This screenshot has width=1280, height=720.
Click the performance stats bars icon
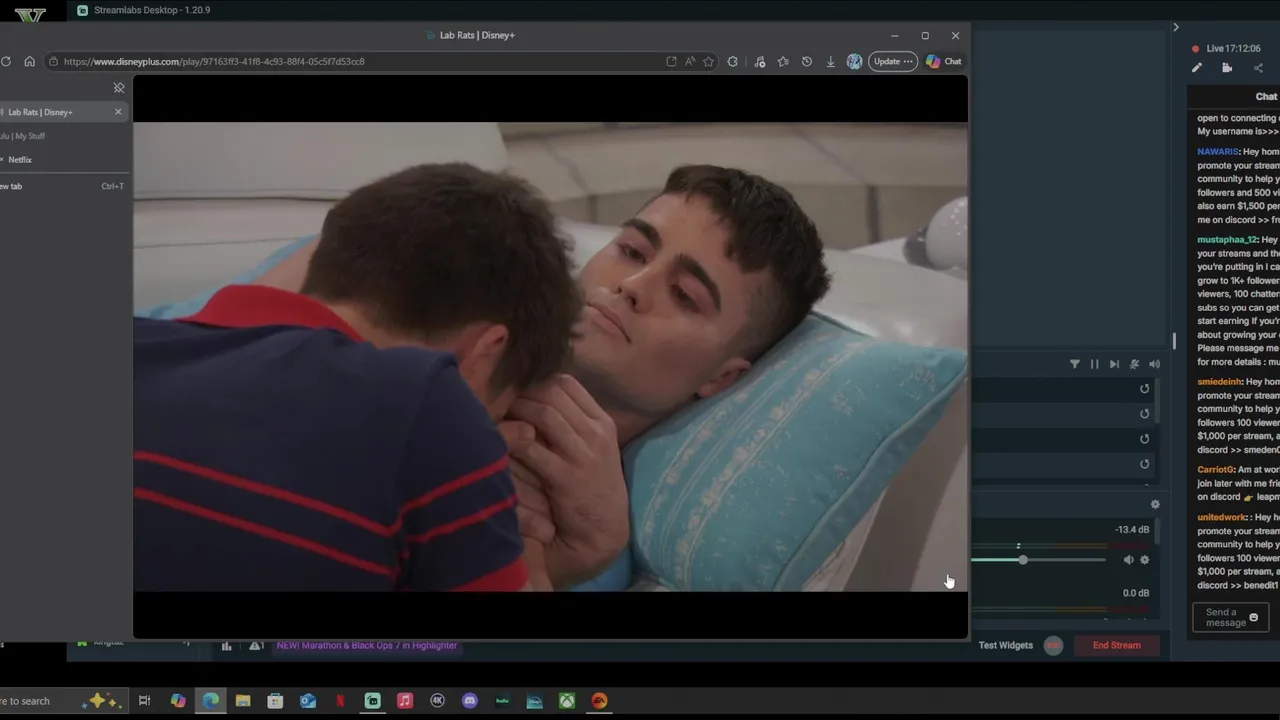coord(226,646)
